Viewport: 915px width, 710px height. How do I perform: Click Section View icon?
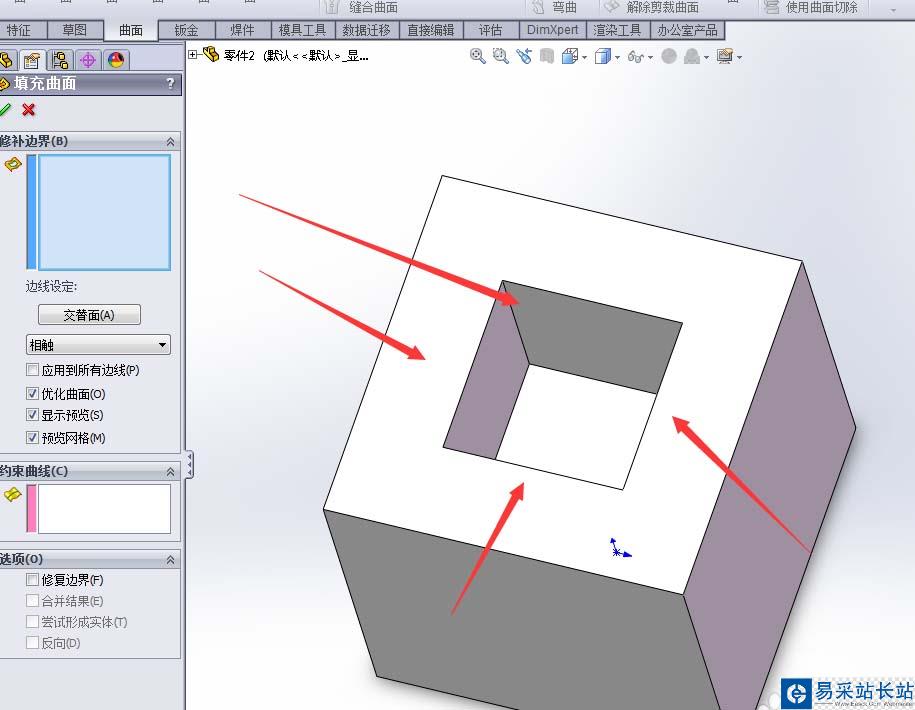pyautogui.click(x=546, y=56)
